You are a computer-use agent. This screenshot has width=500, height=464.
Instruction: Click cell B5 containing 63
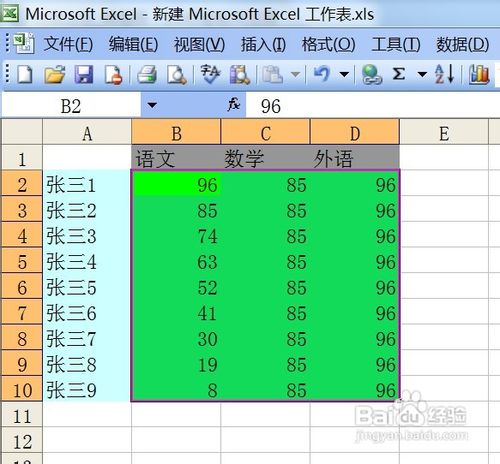point(176,261)
